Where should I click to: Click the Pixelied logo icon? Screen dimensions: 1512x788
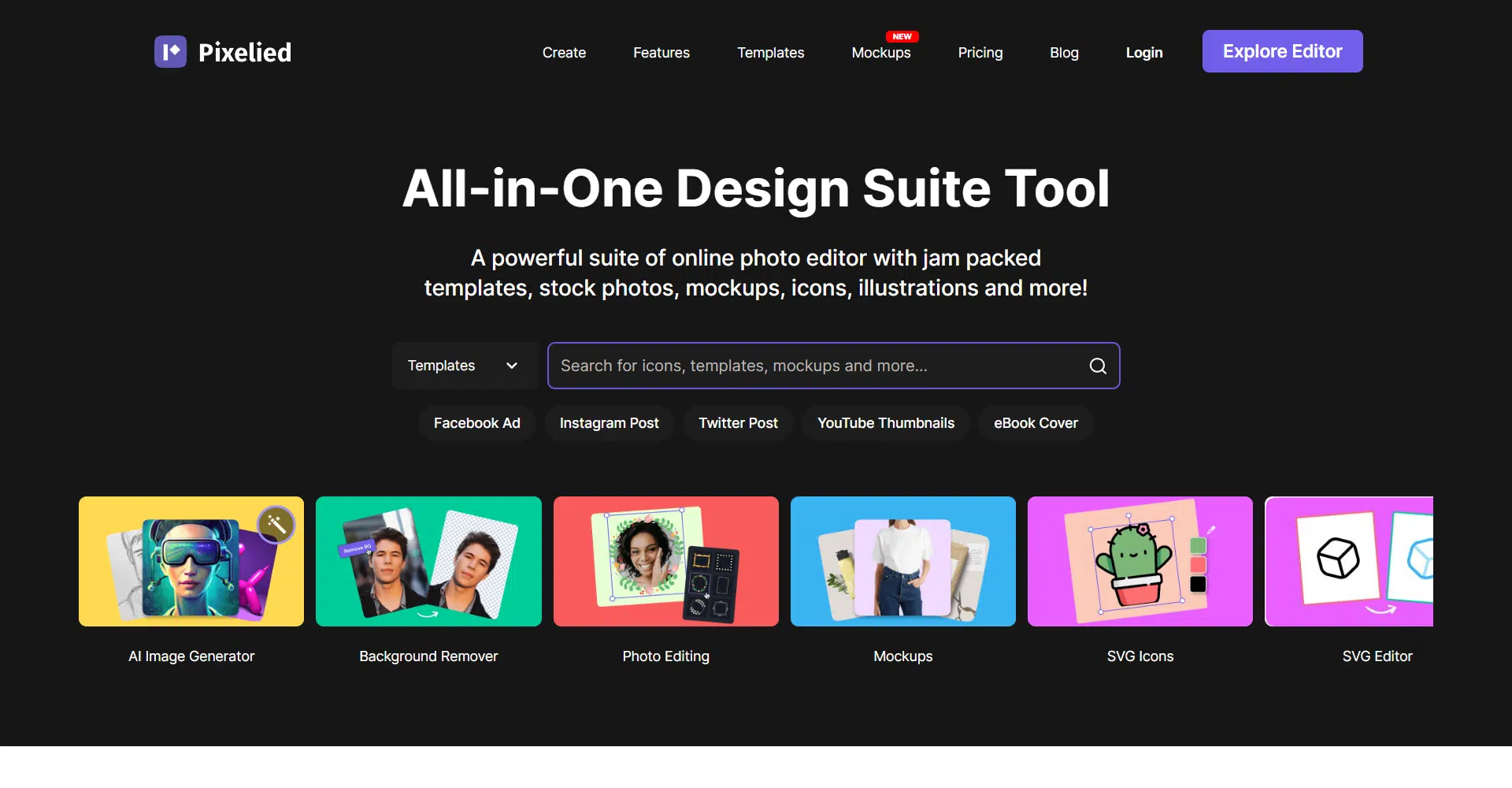[x=170, y=52]
